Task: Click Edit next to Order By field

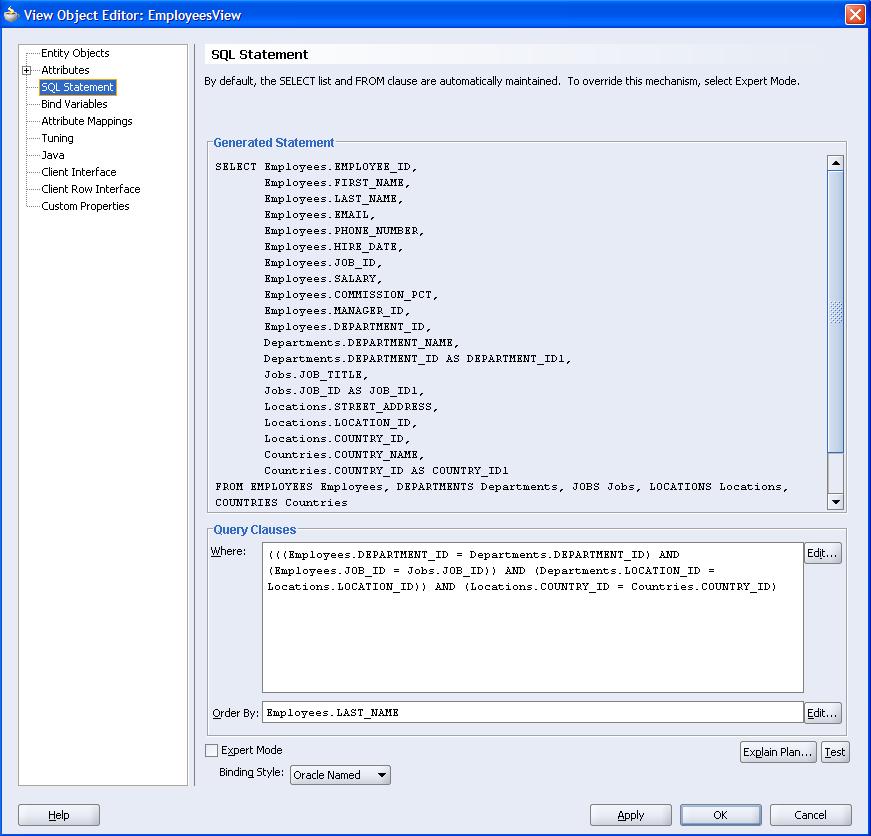Action: pos(822,713)
